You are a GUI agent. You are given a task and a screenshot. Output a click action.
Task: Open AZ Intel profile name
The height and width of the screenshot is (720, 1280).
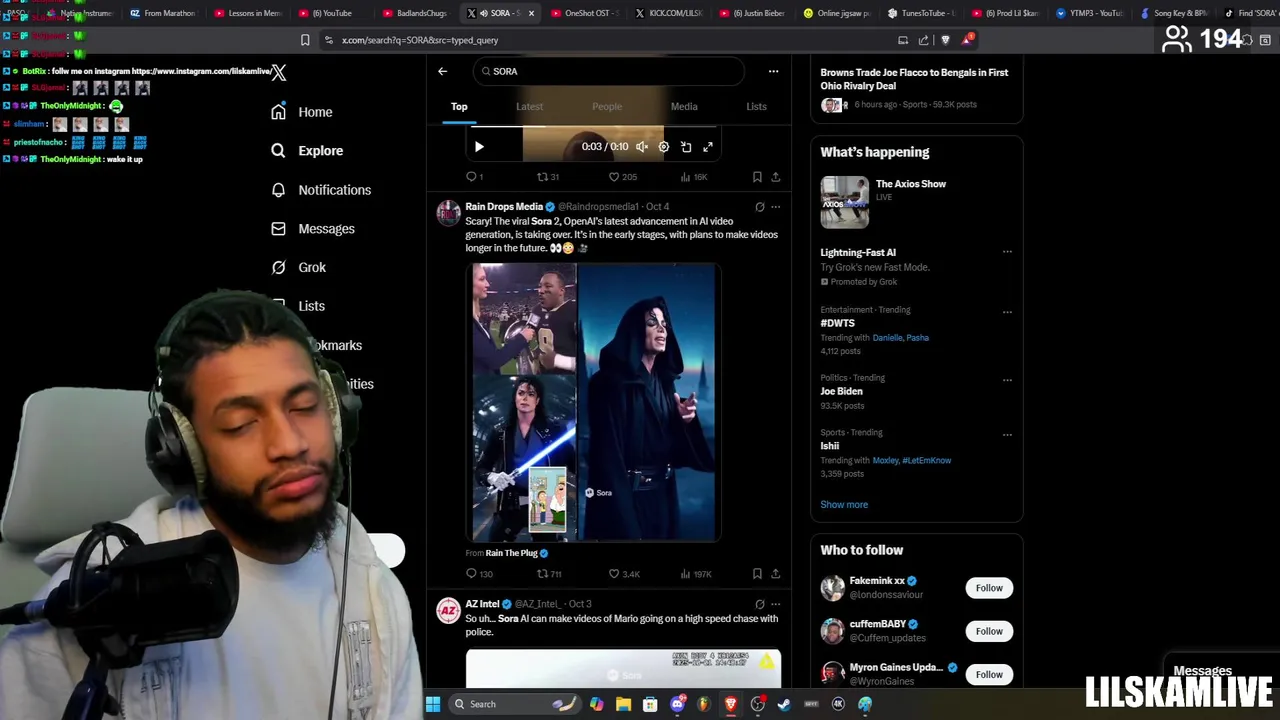tap(482, 604)
